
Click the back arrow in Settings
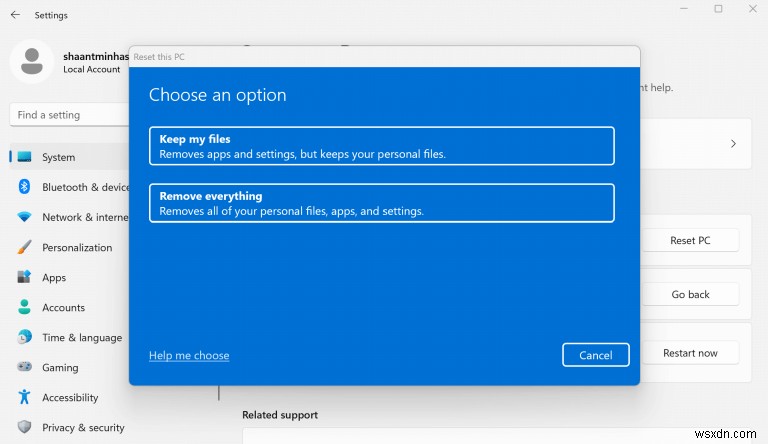pos(15,15)
